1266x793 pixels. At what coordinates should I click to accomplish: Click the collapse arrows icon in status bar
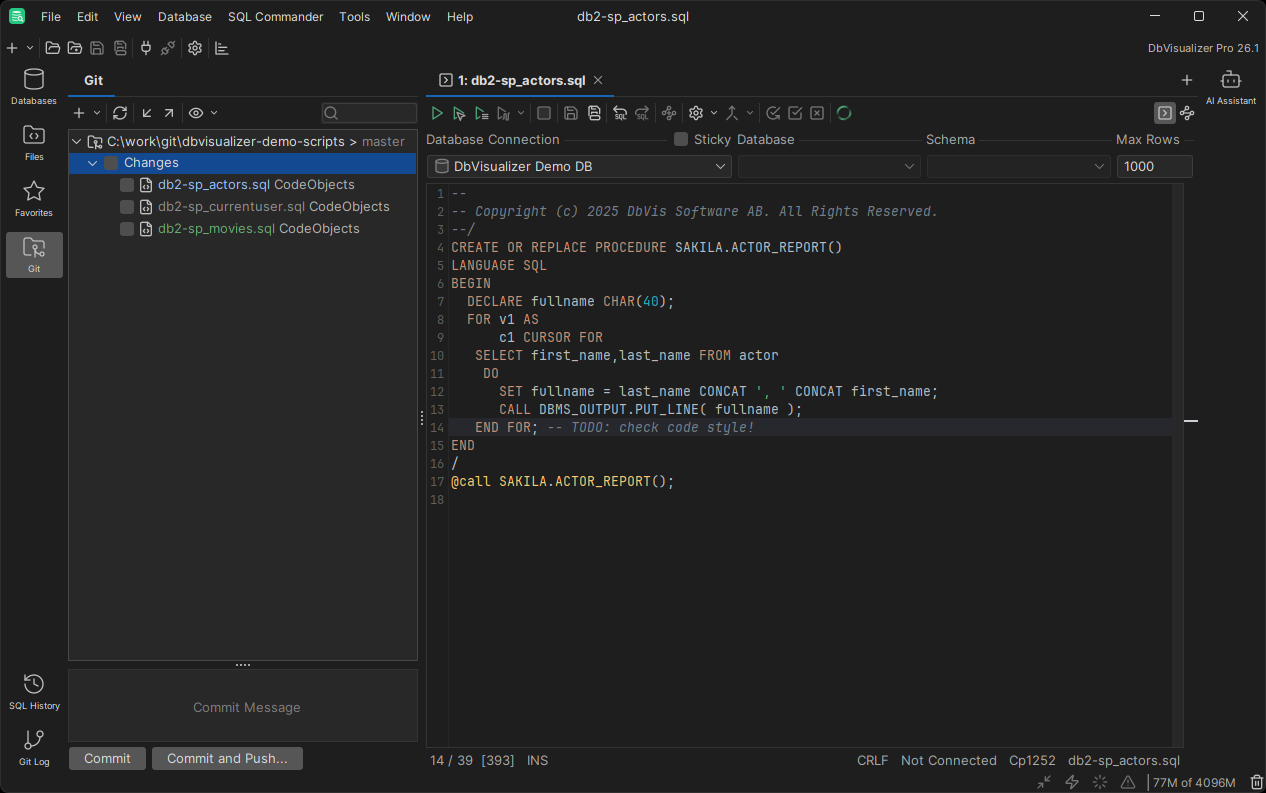[x=1044, y=782]
